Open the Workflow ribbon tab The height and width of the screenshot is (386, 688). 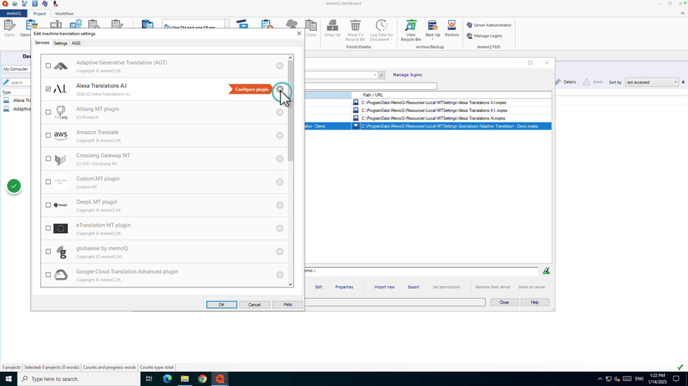[x=64, y=14]
